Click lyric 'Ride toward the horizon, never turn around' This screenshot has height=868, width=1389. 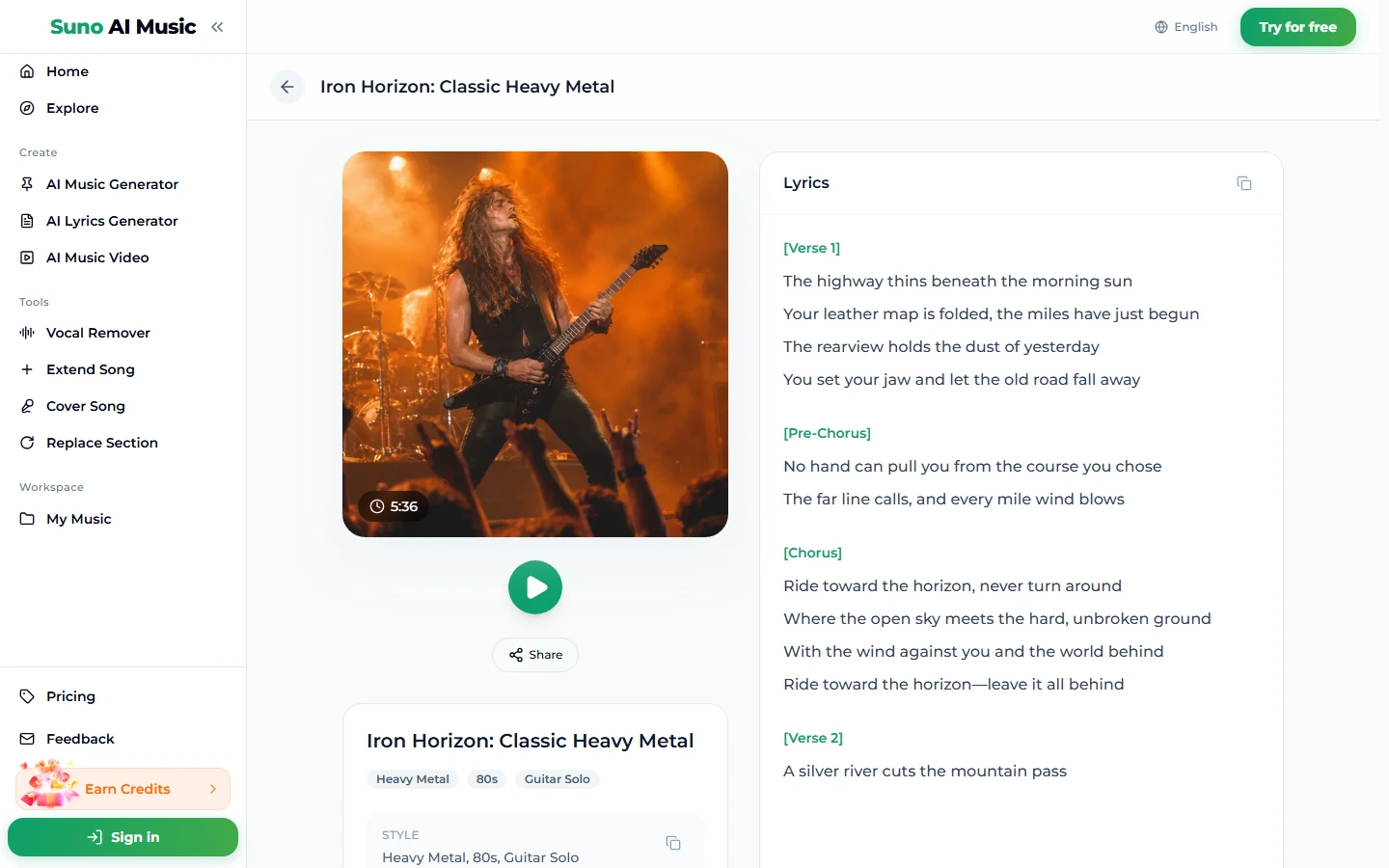click(x=952, y=585)
